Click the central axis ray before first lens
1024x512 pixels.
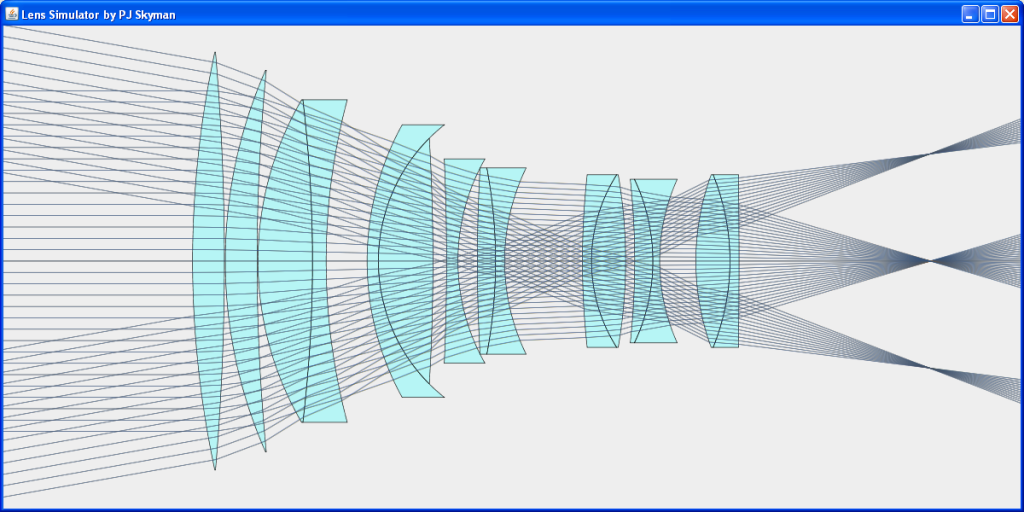tap(100, 260)
